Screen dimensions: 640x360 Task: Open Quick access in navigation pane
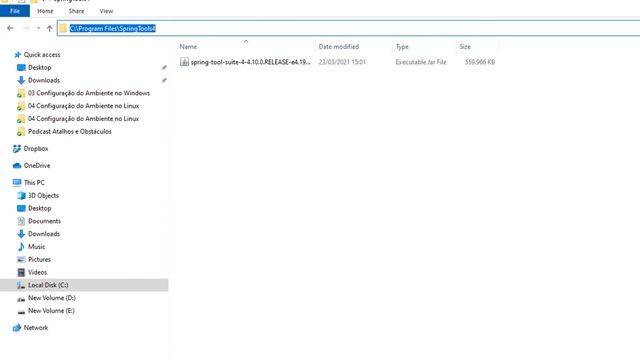tap(42, 55)
